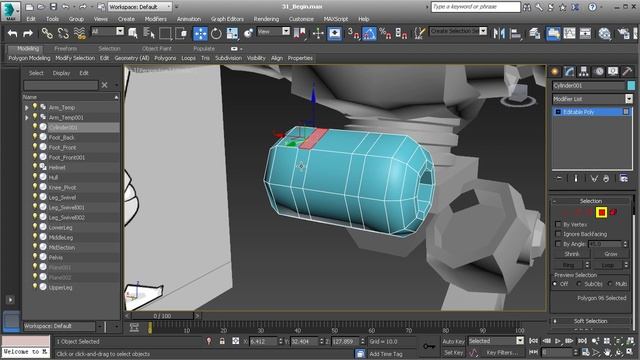The image size is (640, 360).
Task: Click the Auto Key button
Action: pos(453,341)
